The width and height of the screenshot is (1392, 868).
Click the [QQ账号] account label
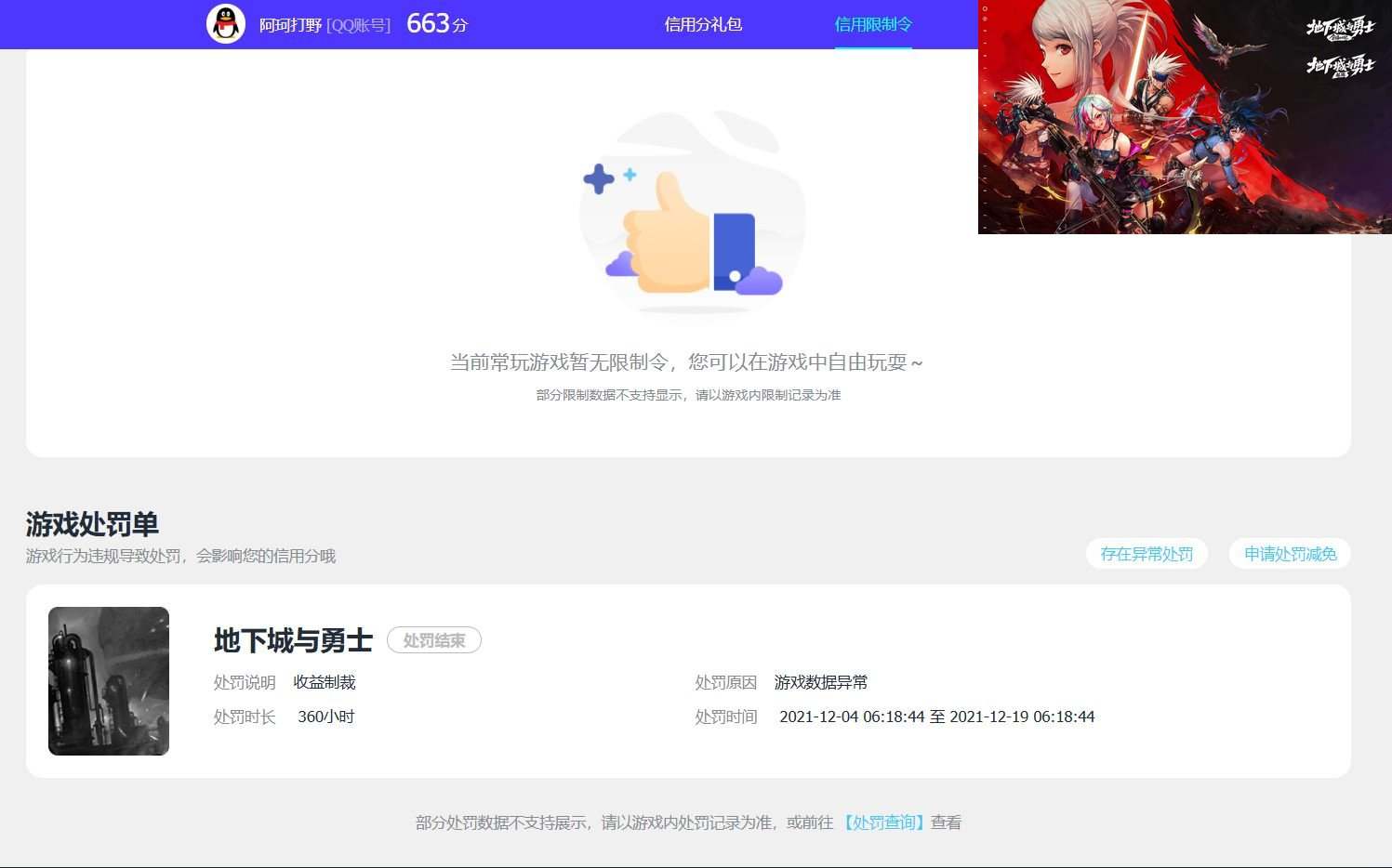(x=358, y=25)
